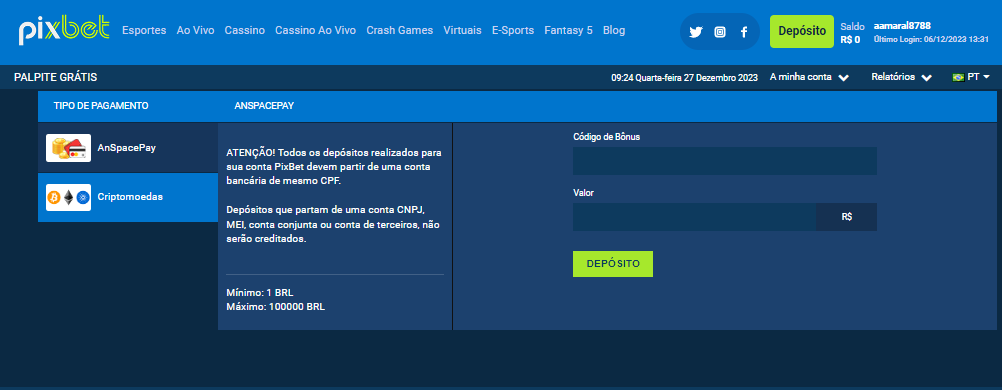Go to Esportes section

click(144, 30)
